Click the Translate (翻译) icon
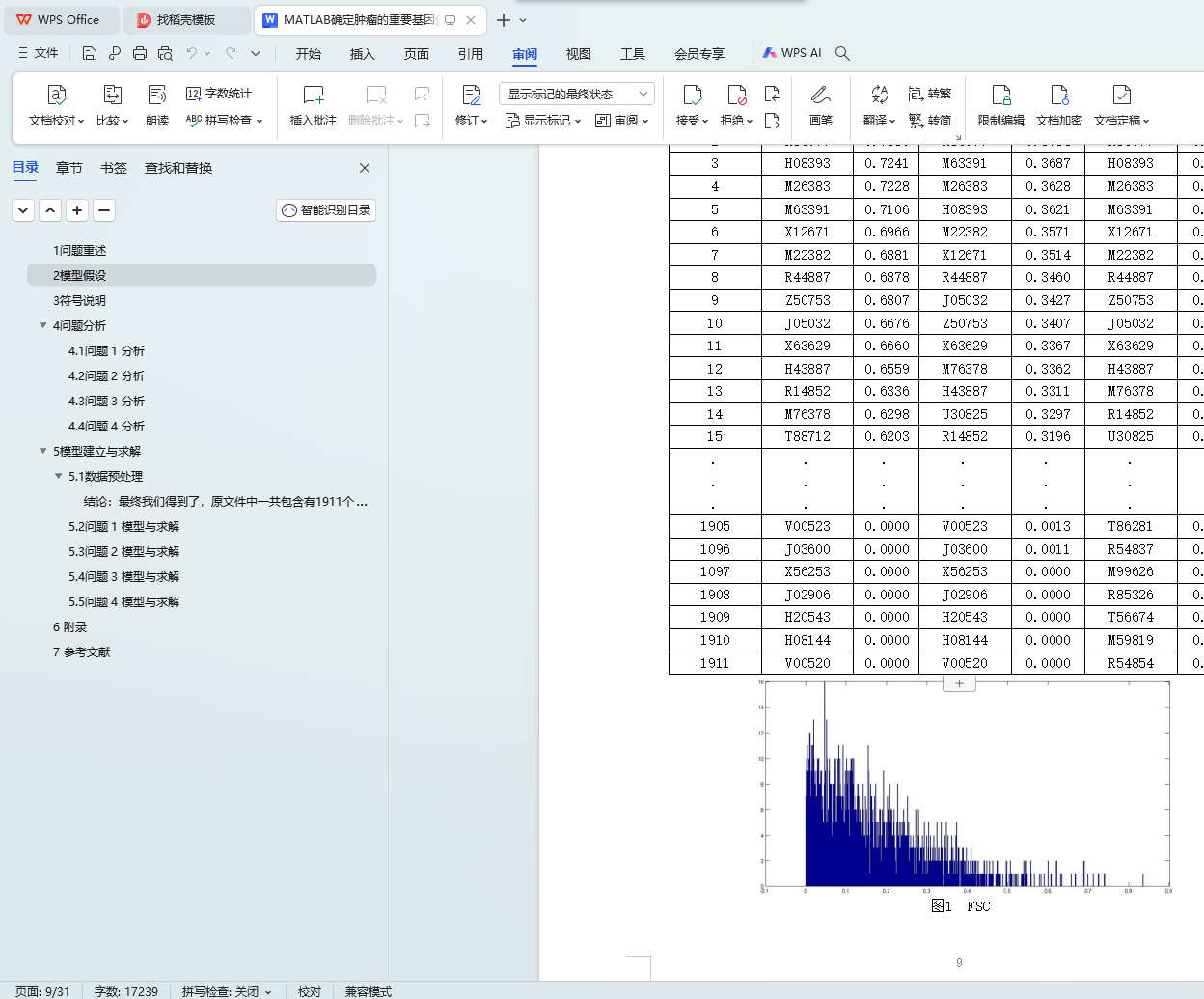 coord(879,95)
